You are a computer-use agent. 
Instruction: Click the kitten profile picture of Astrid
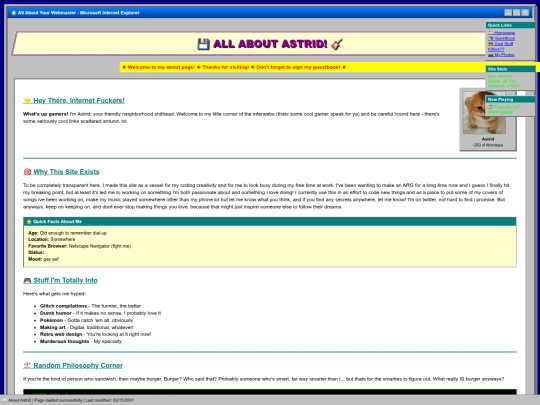(x=484, y=113)
